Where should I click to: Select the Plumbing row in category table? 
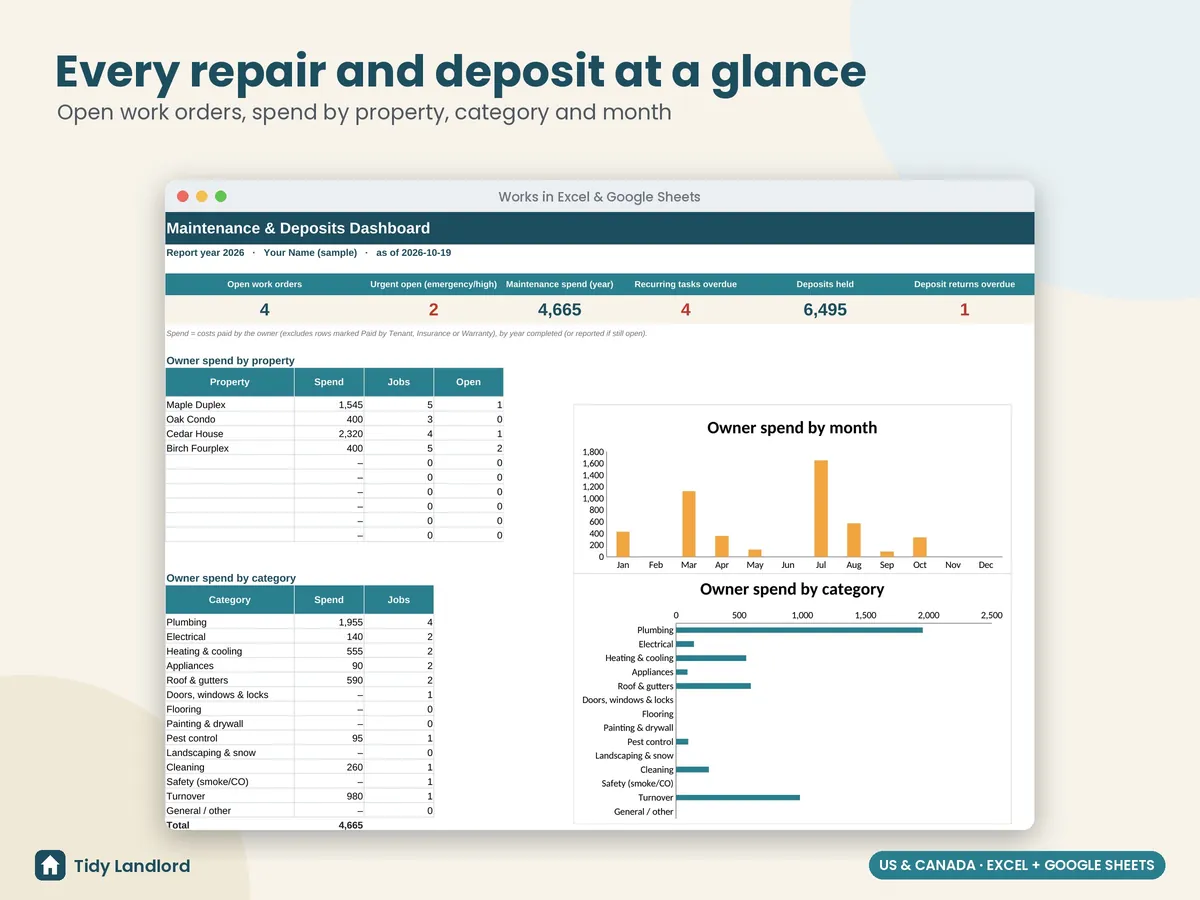click(x=300, y=622)
